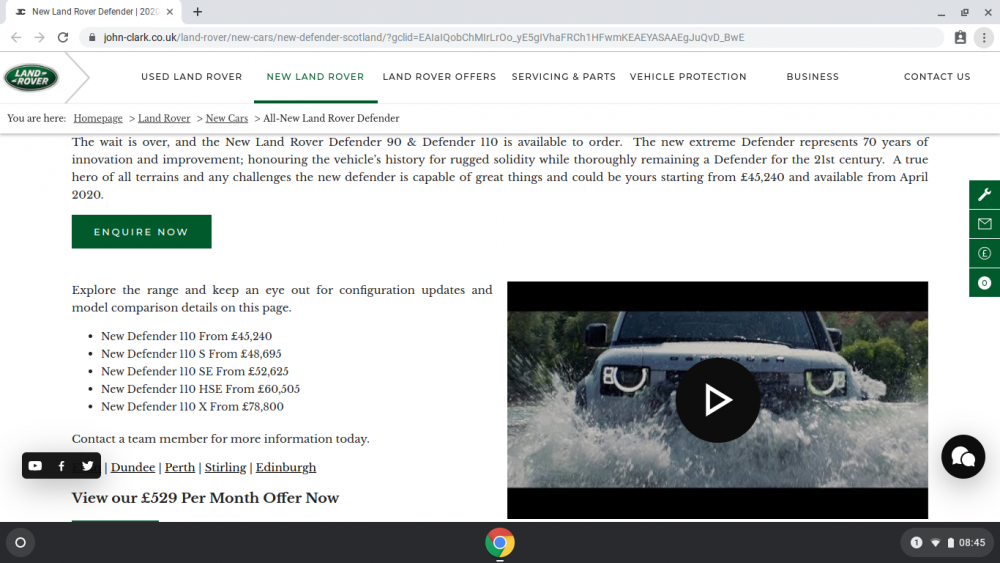Open the Business menu
This screenshot has height=563, width=1000.
tap(812, 77)
